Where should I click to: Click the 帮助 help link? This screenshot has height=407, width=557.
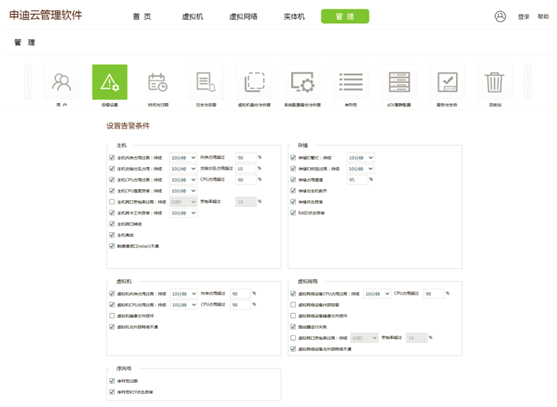543,17
